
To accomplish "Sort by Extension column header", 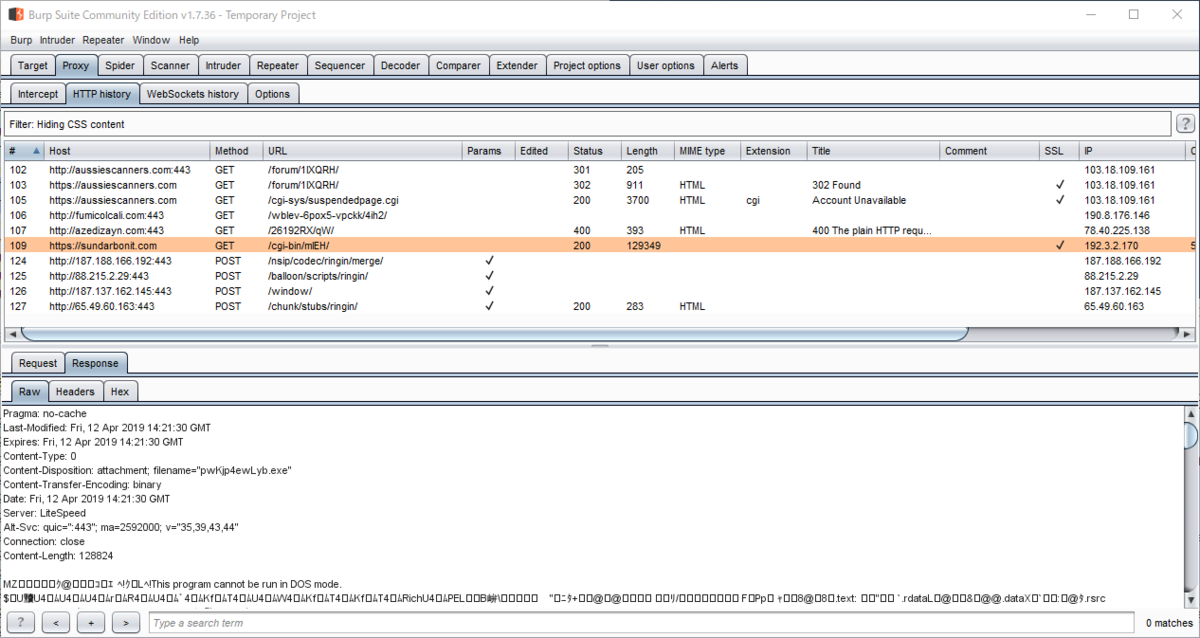I will 774,151.
